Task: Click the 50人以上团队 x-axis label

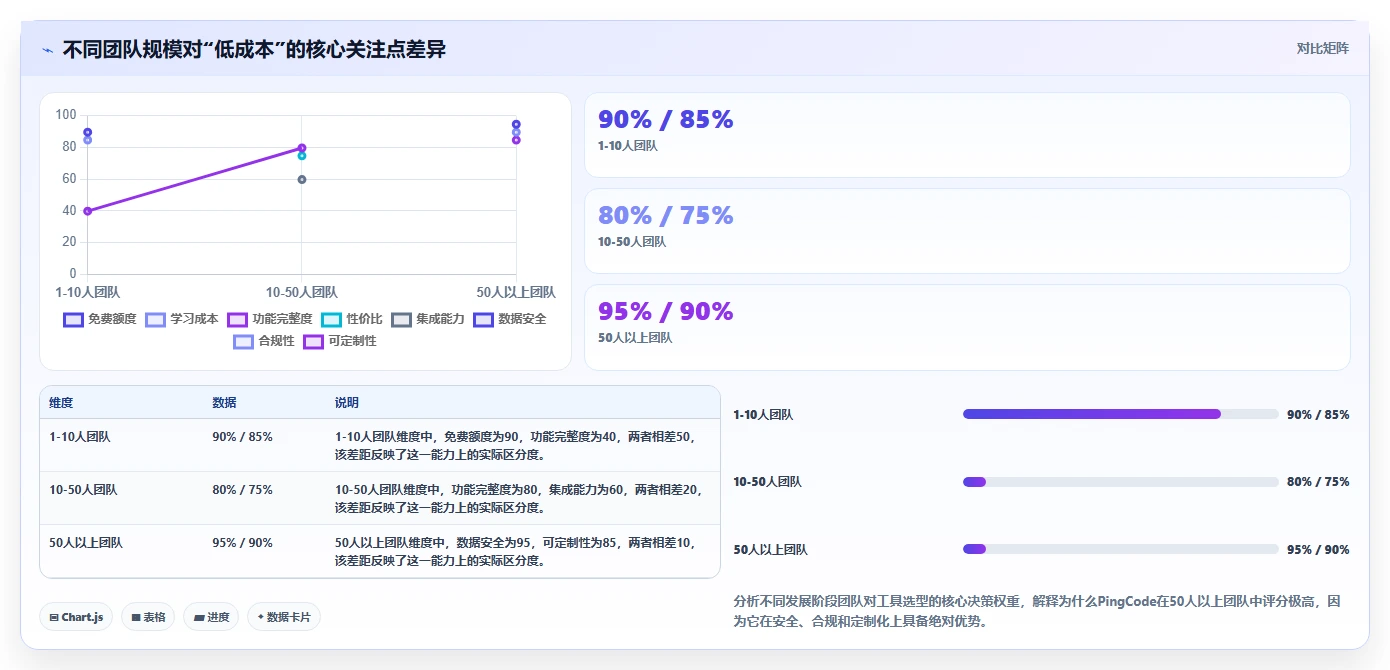Action: pos(516,292)
